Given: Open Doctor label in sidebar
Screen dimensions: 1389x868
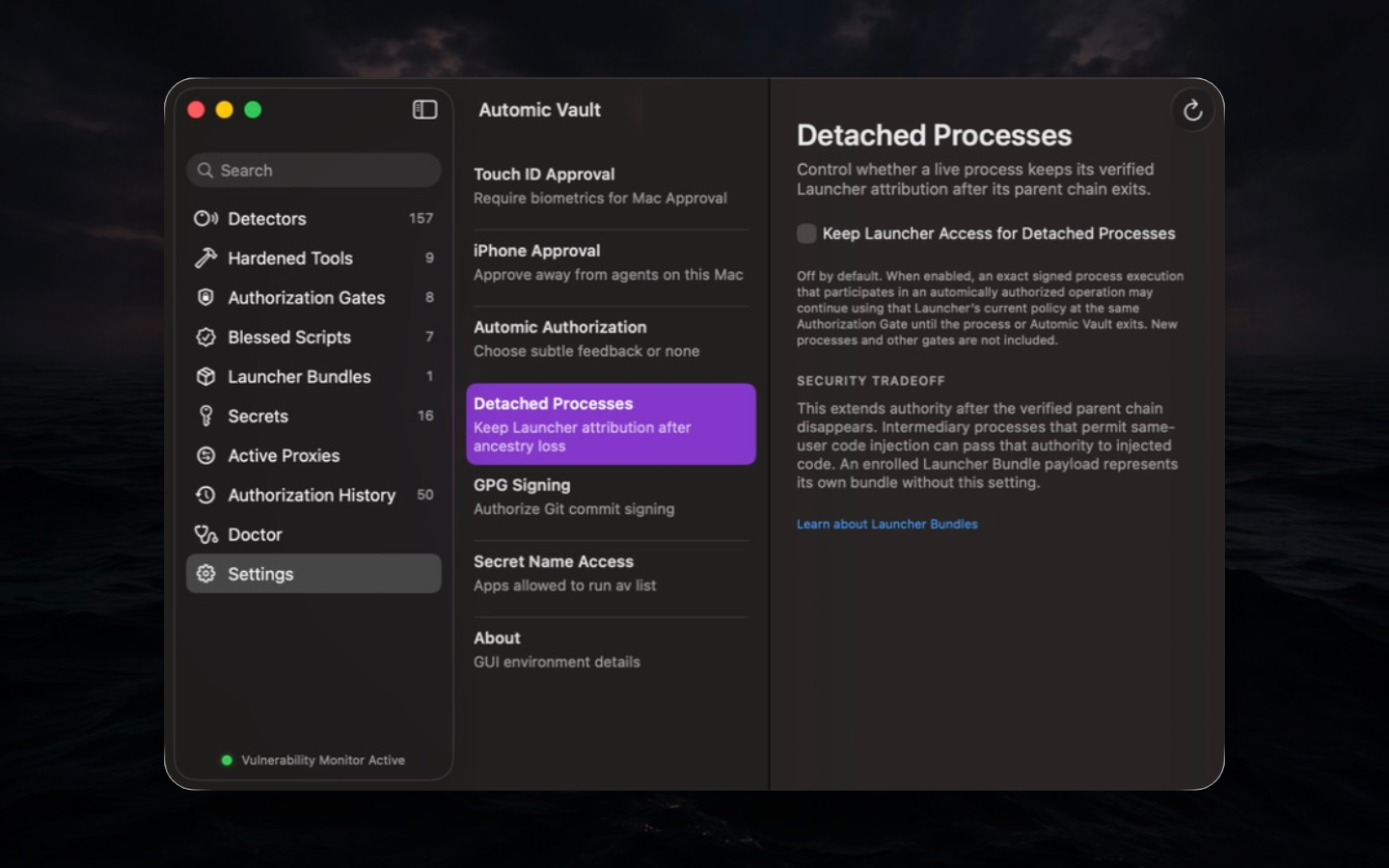Looking at the screenshot, I should (255, 535).
